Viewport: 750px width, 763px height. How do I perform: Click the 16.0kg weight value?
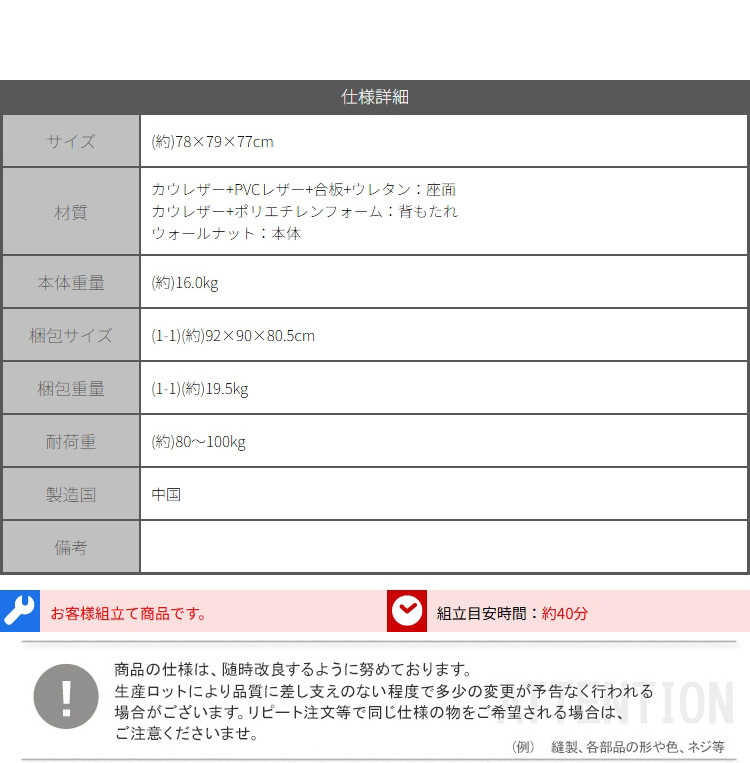tap(185, 283)
